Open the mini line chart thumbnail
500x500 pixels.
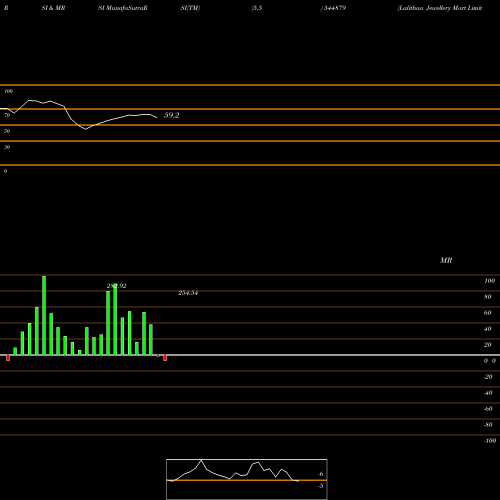(x=247, y=479)
